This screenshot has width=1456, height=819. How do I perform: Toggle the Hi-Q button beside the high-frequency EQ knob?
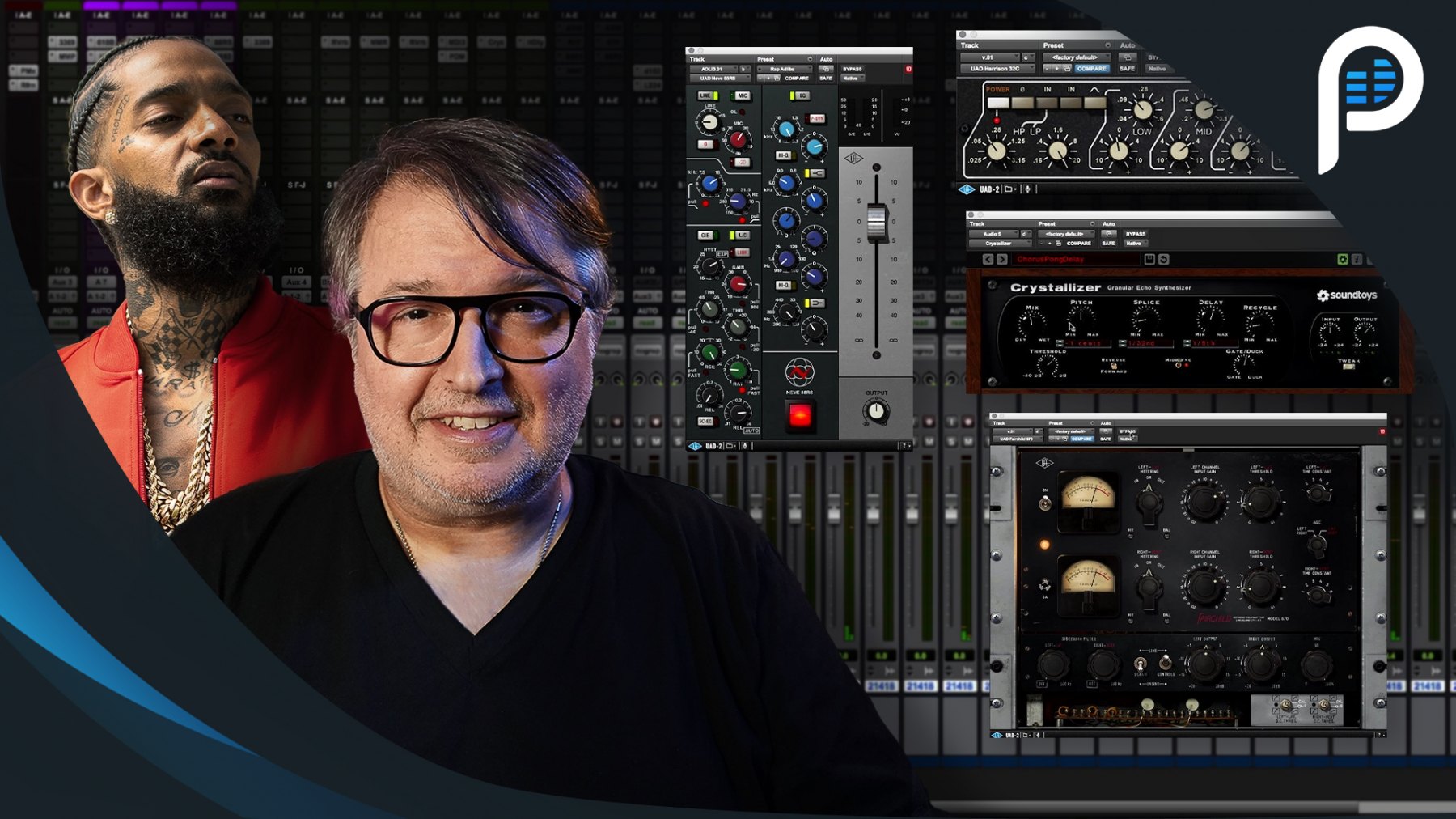click(x=785, y=155)
